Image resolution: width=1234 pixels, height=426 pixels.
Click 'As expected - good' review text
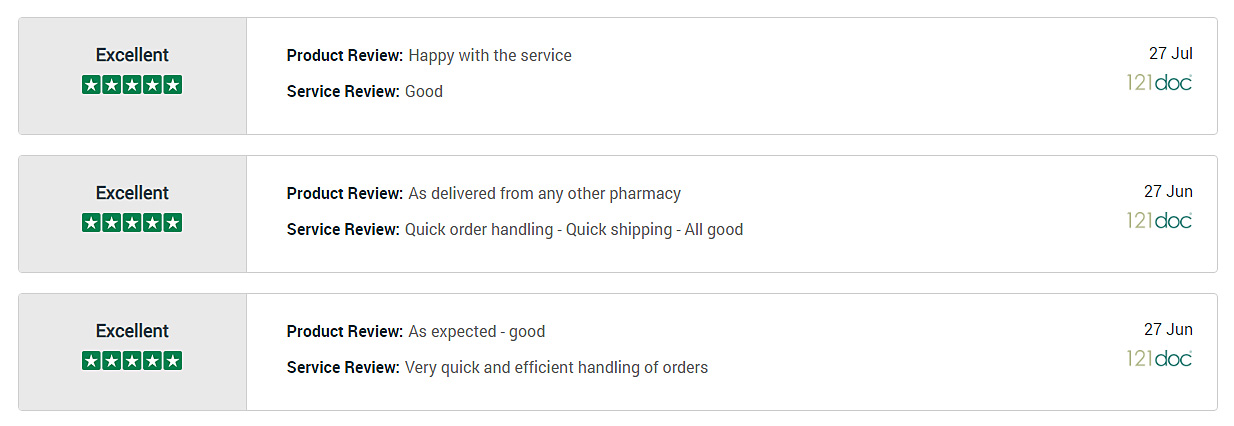tap(476, 331)
